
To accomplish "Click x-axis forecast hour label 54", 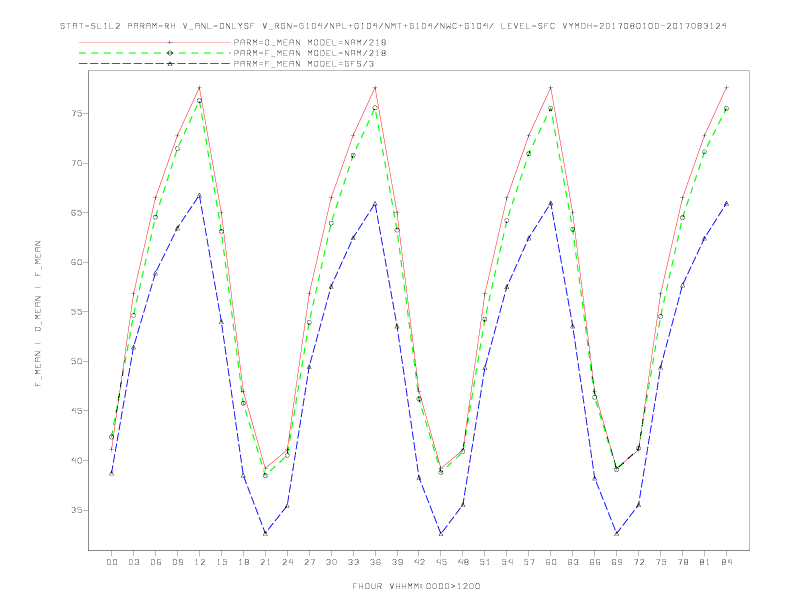I will [x=507, y=562].
